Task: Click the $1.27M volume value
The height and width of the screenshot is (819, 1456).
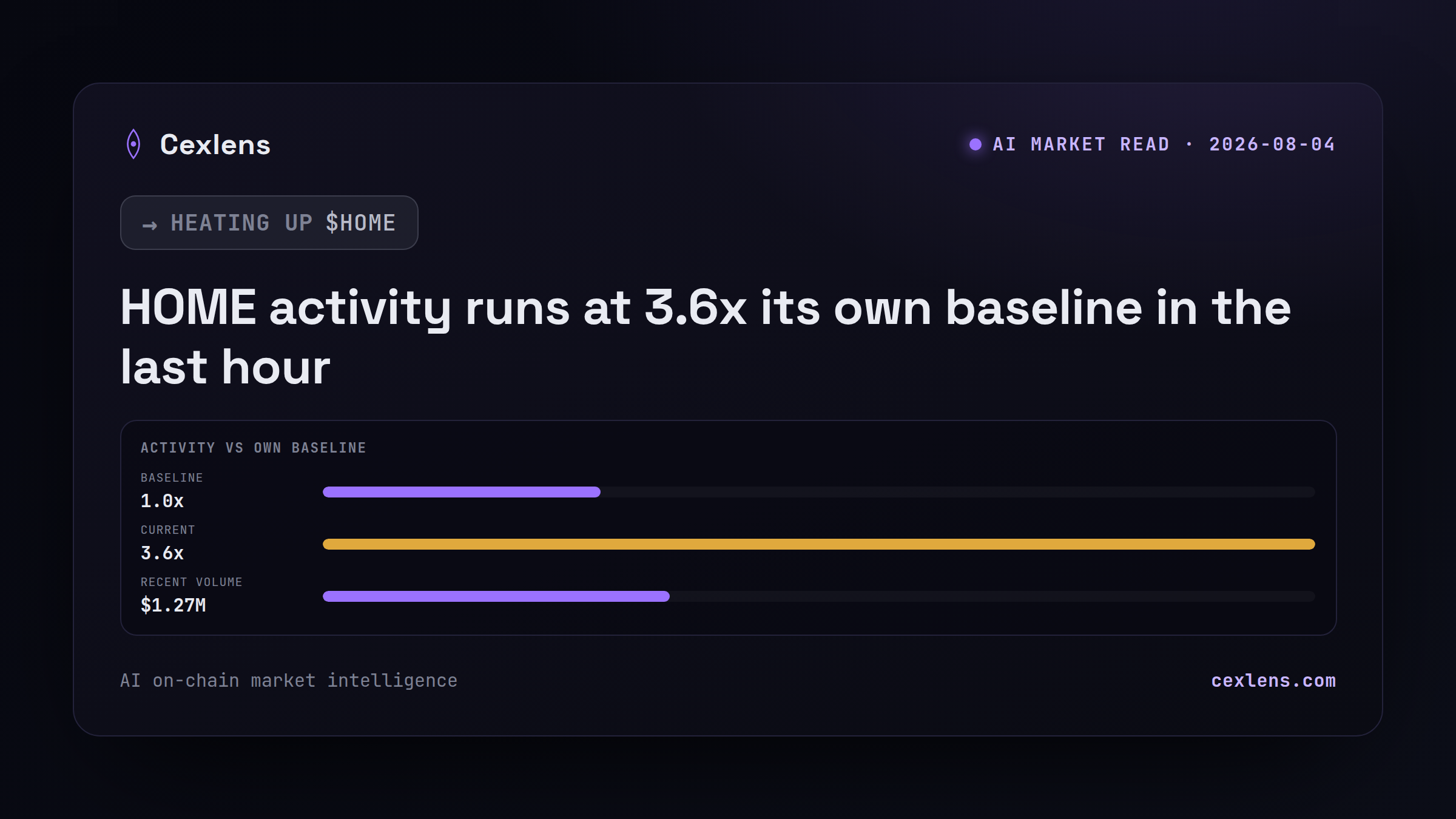Action: [174, 605]
